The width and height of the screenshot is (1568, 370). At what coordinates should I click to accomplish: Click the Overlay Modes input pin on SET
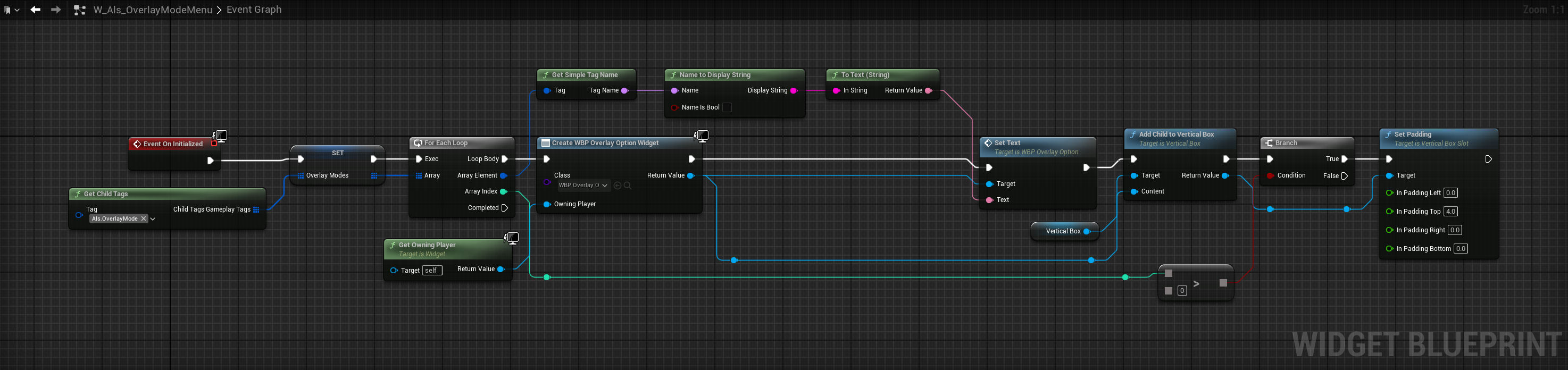tap(301, 175)
